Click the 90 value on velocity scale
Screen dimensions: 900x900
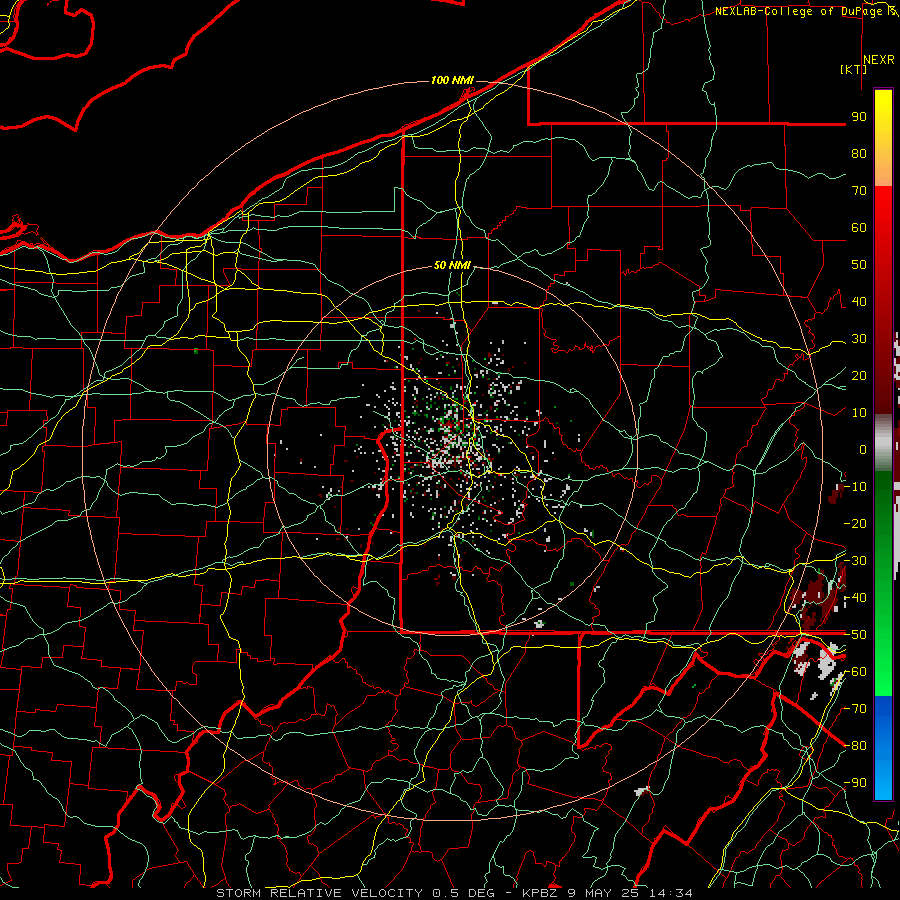click(859, 117)
